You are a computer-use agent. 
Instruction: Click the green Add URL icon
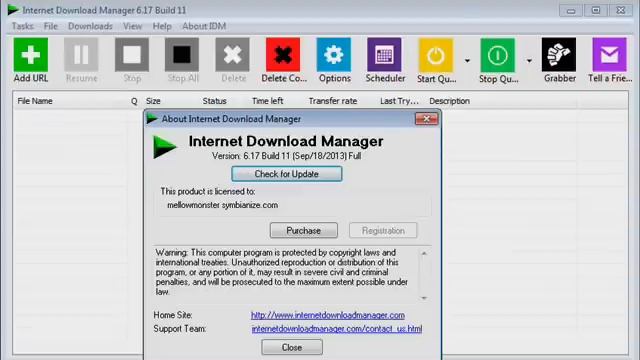point(31,55)
